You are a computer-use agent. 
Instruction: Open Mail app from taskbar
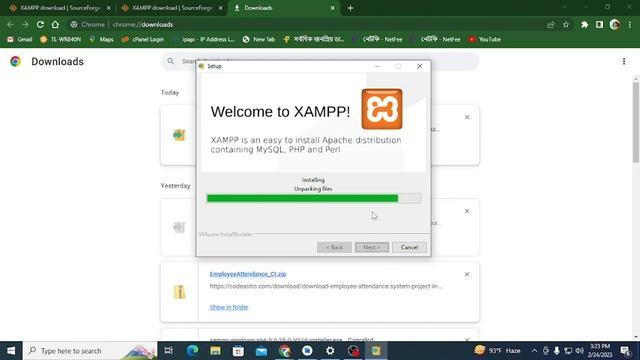(x=261, y=351)
